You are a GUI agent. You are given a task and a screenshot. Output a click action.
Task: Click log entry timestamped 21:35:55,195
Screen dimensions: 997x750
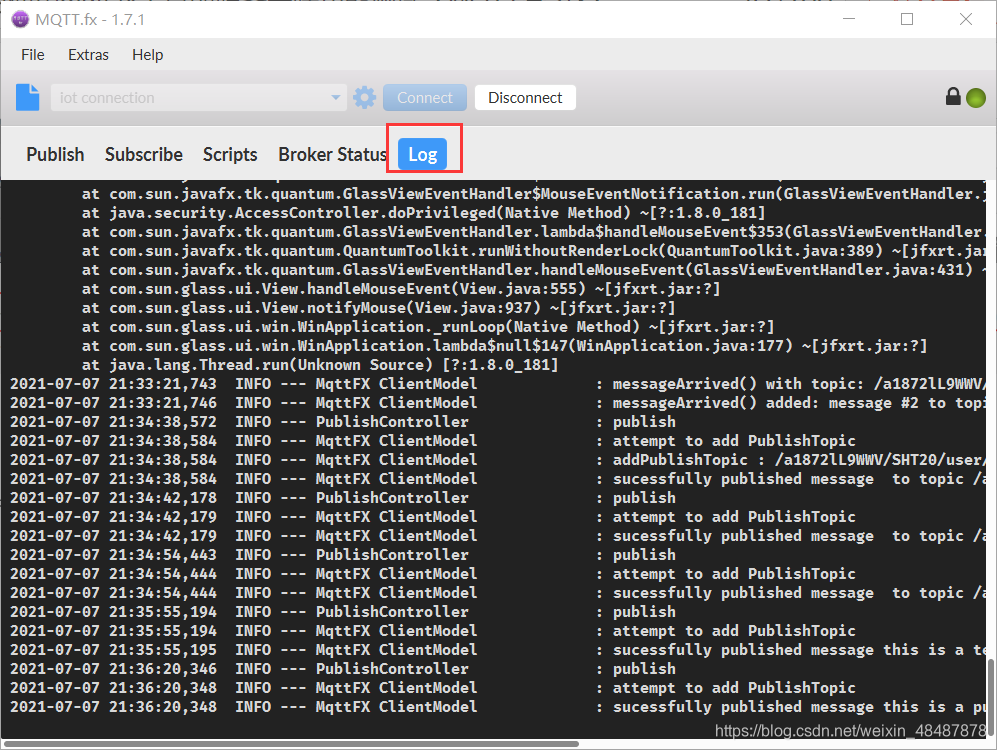[497, 650]
